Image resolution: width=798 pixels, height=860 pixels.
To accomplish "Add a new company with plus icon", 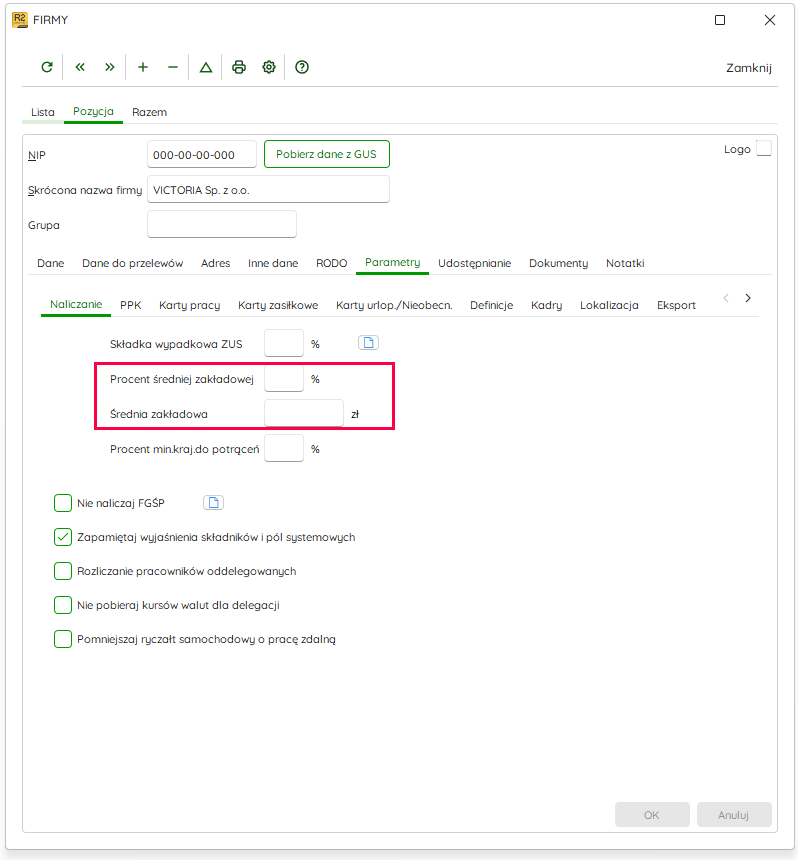I will (143, 67).
